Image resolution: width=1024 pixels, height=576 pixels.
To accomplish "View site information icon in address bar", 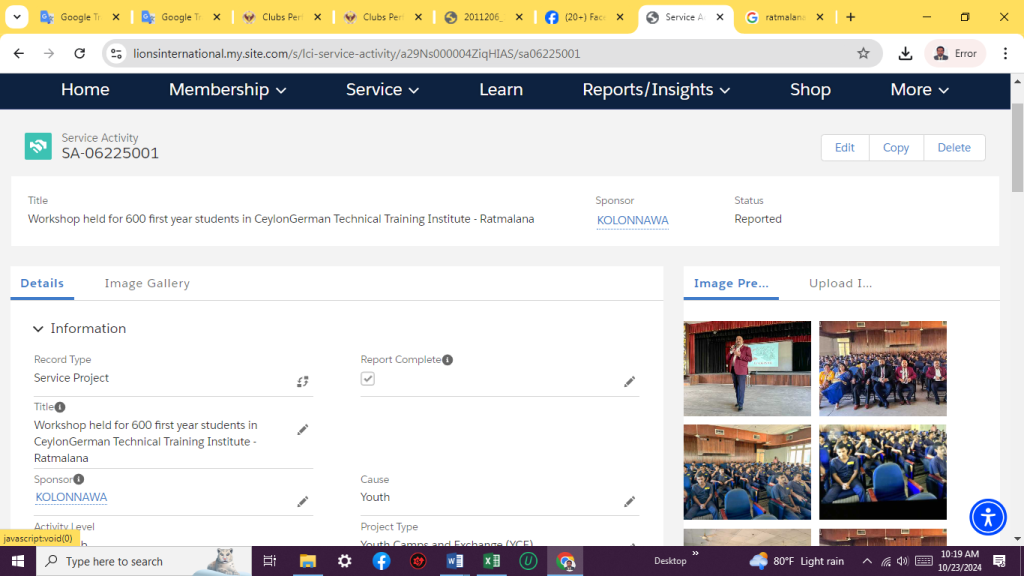I will [116, 54].
